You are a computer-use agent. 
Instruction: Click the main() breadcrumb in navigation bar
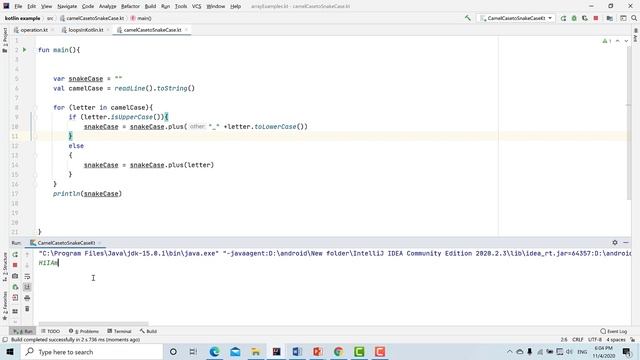pos(141,18)
